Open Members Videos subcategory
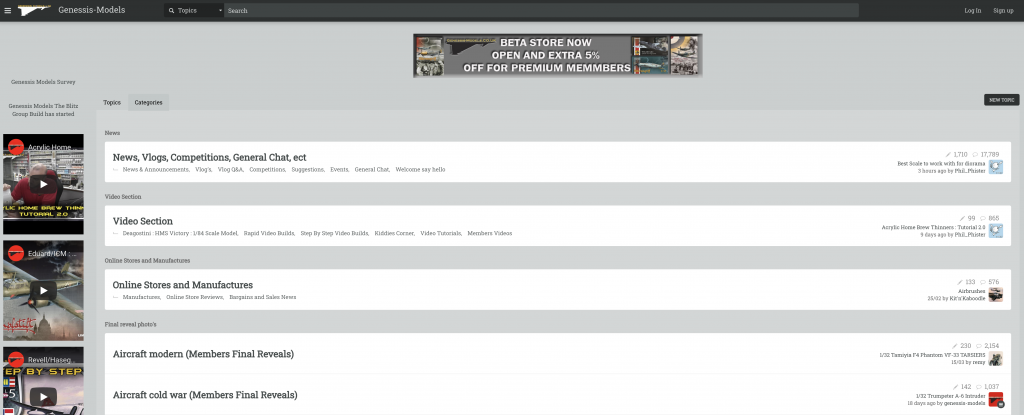 (490, 233)
